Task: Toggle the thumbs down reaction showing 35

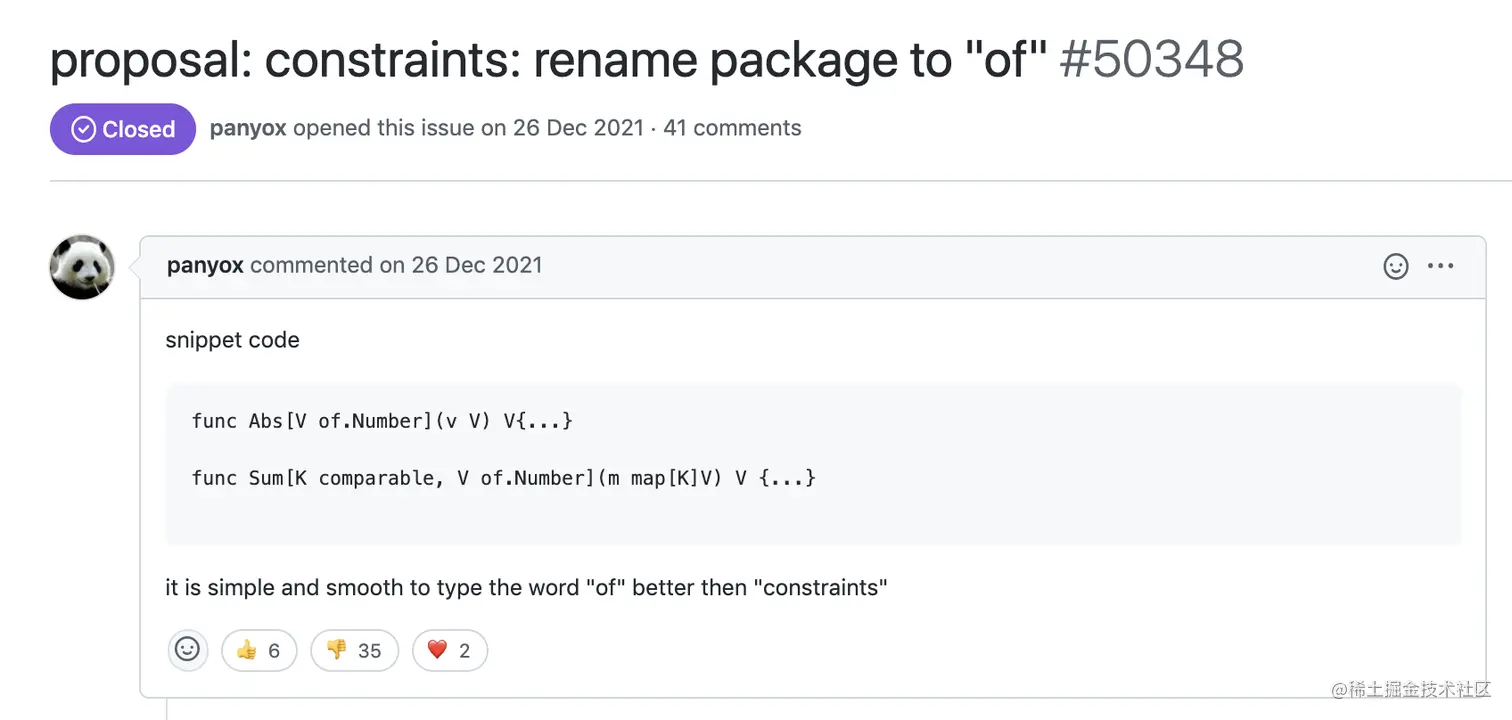Action: (x=354, y=650)
